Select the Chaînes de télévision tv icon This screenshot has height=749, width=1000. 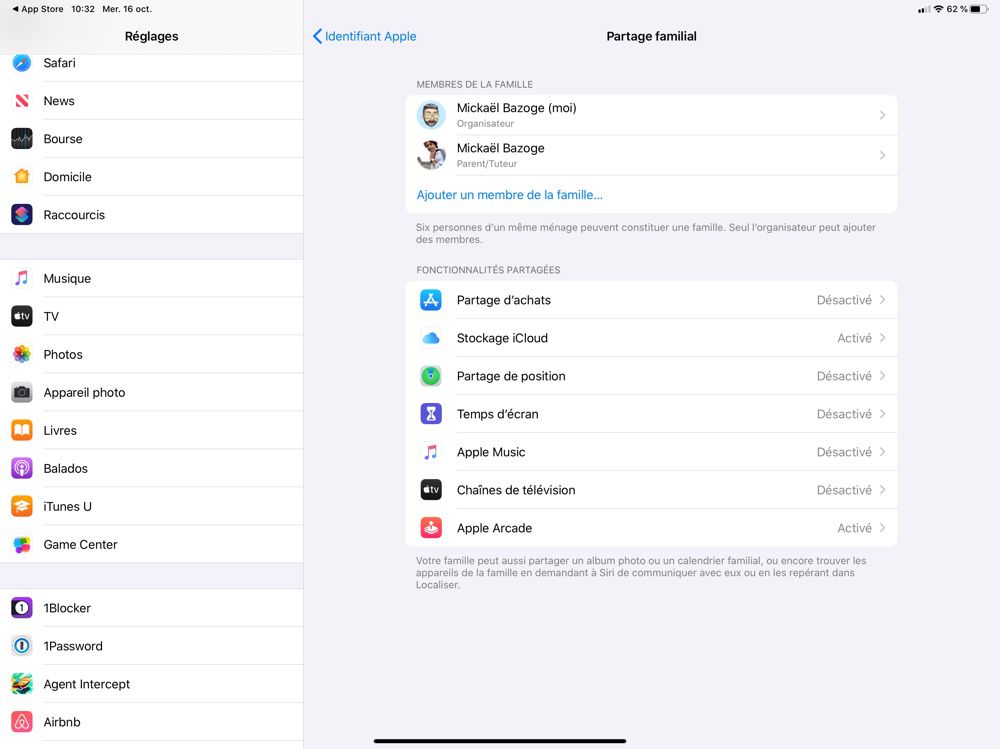coord(431,490)
